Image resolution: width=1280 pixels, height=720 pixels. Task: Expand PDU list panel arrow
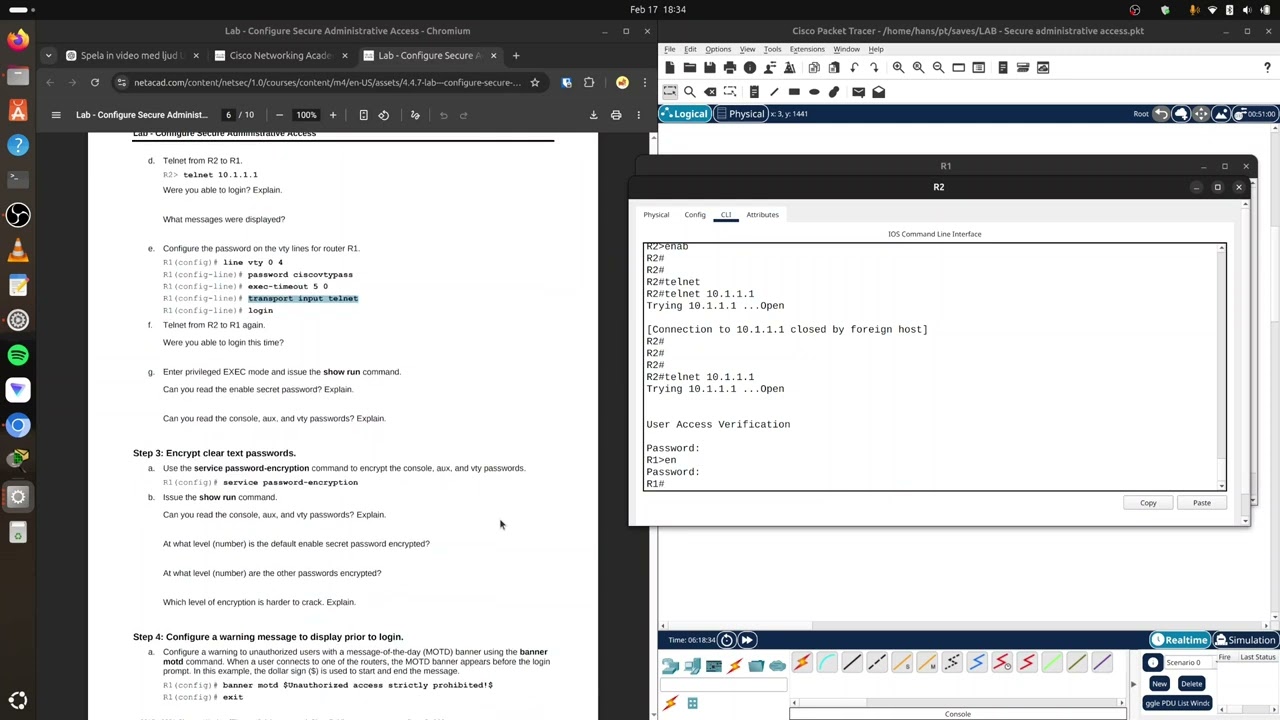[1133, 684]
